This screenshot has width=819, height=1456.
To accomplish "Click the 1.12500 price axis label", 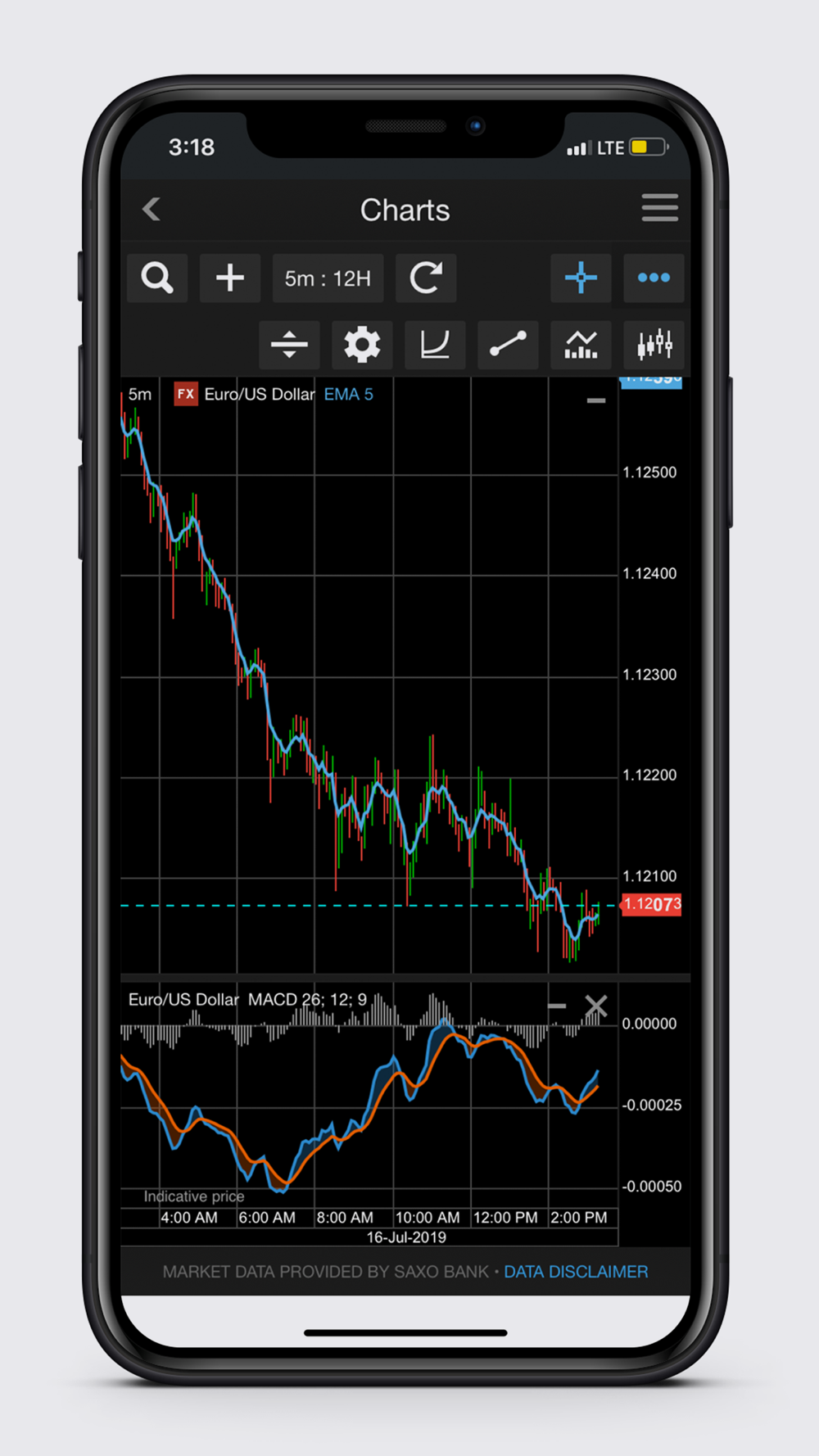I will (x=649, y=473).
